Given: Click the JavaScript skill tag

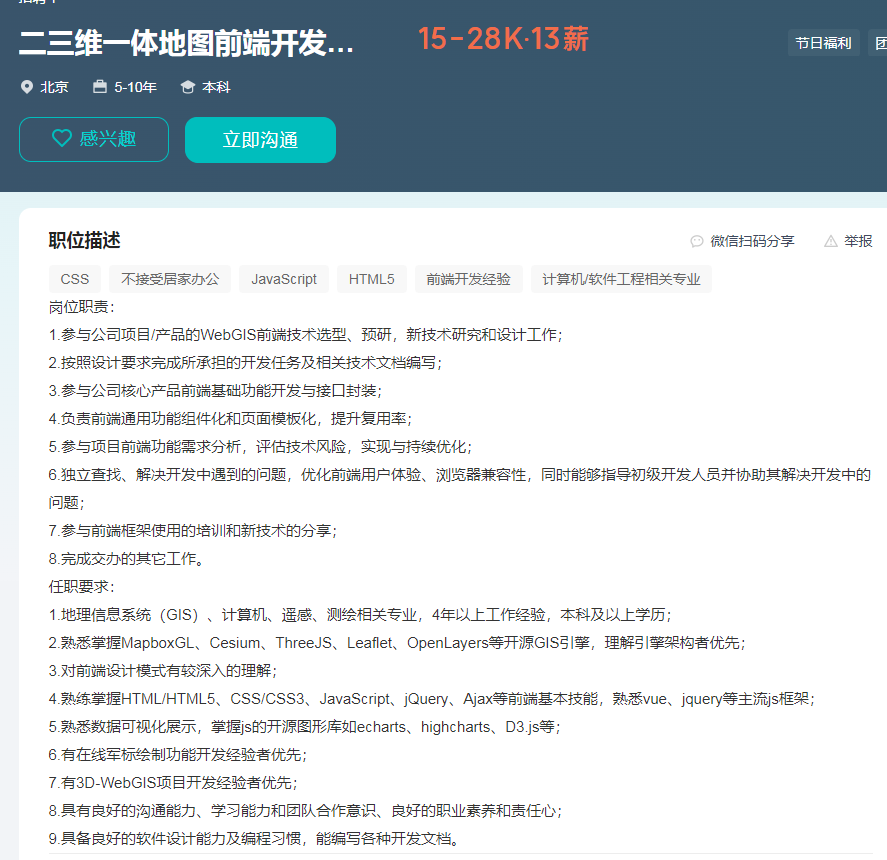Looking at the screenshot, I should 284,279.
